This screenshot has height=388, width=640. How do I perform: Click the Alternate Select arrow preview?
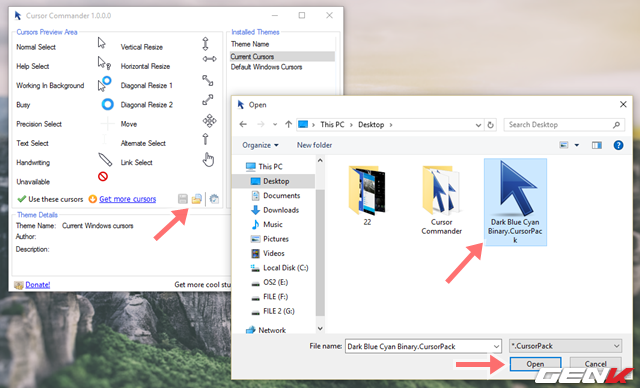(x=205, y=139)
